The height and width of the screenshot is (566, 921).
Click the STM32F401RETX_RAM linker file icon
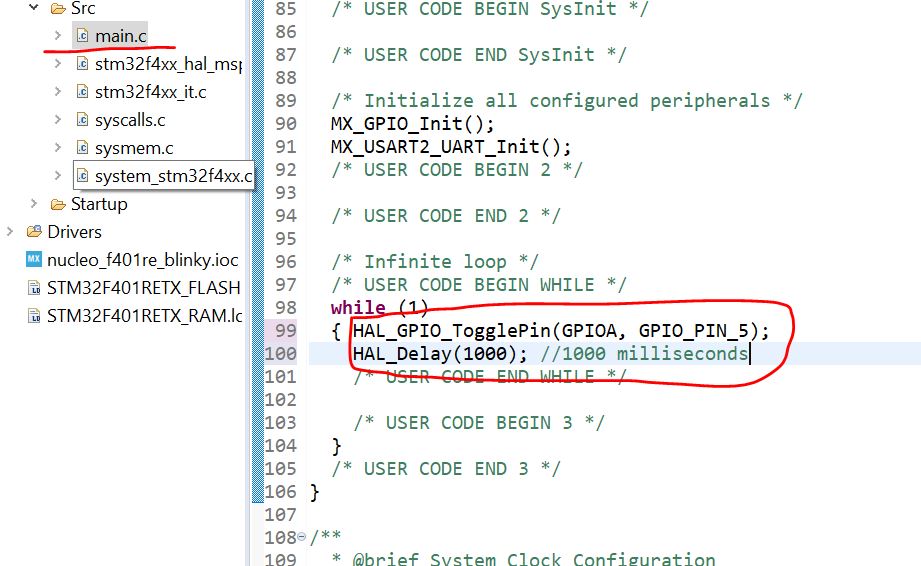point(33,316)
